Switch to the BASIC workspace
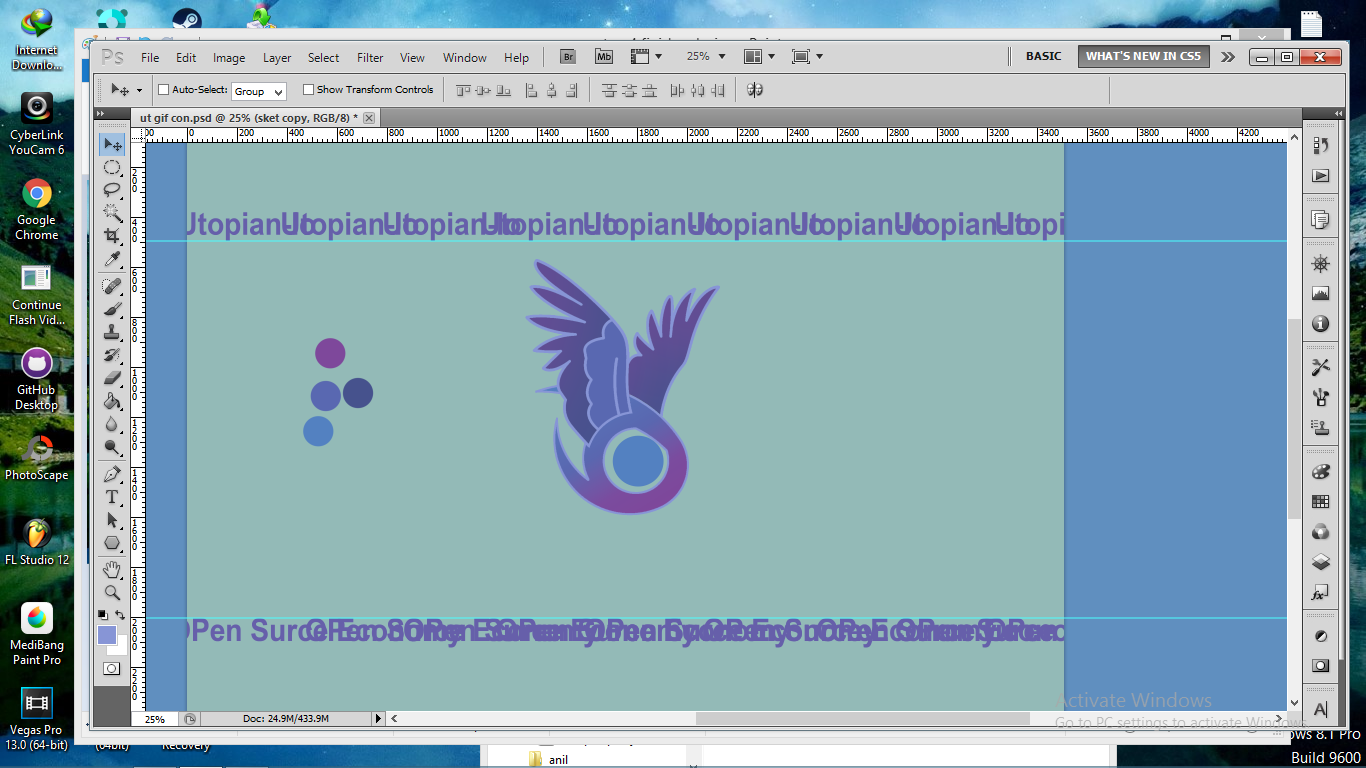Screen dimensions: 1366x768 (1044, 57)
